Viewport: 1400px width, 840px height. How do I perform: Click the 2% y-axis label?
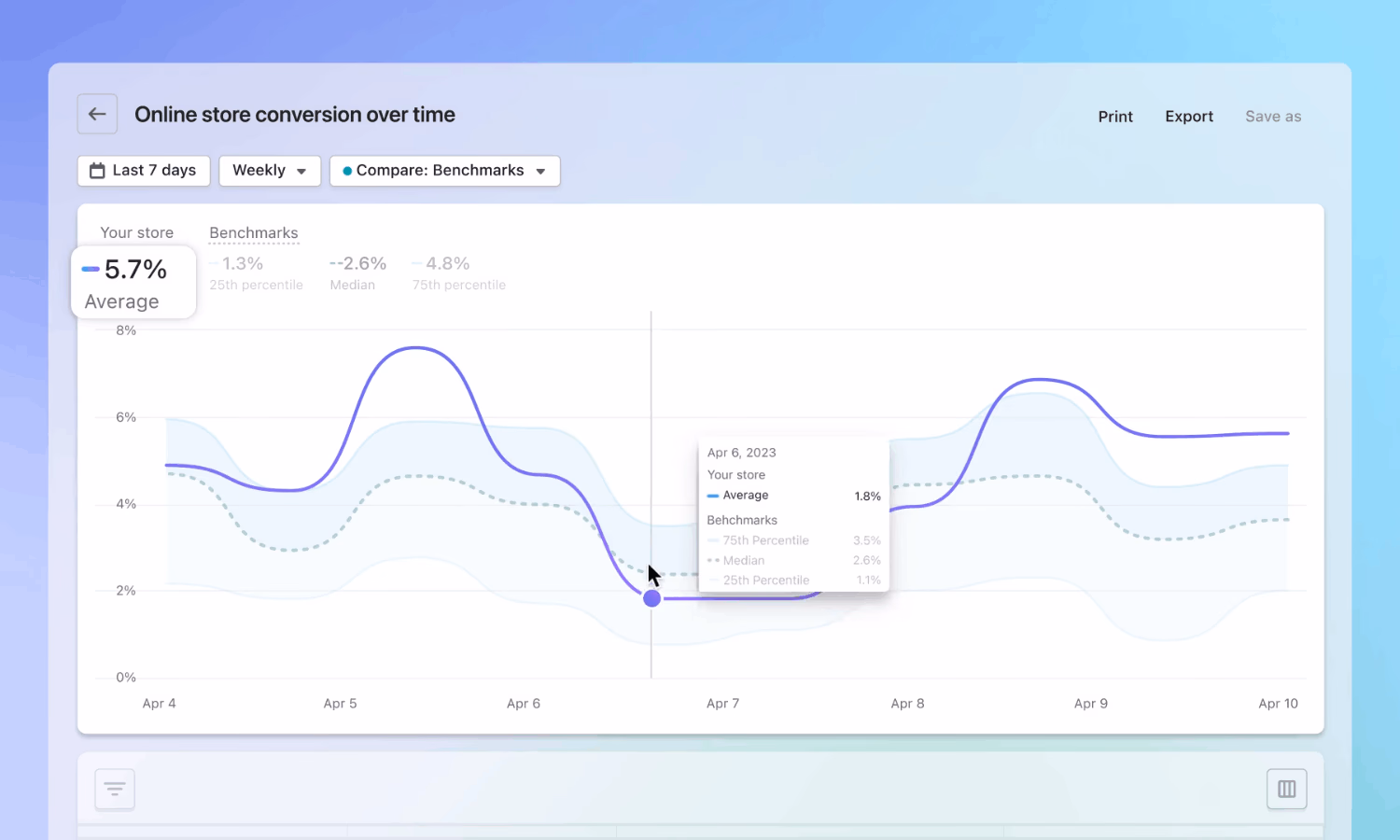point(126,591)
